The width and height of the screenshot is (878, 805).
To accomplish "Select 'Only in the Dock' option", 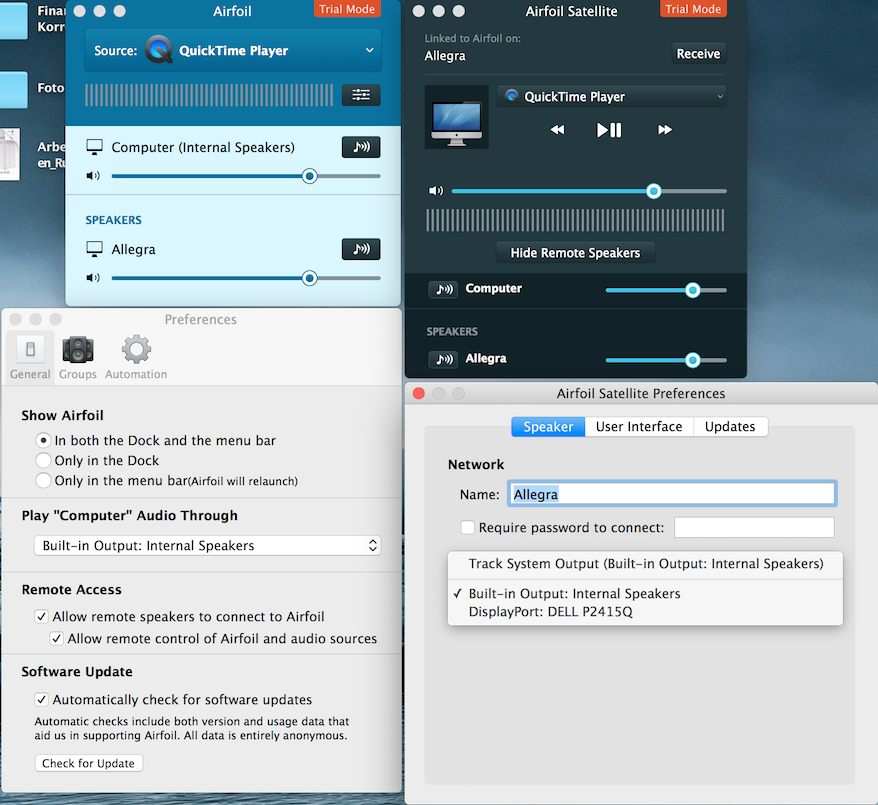I will coord(43,460).
